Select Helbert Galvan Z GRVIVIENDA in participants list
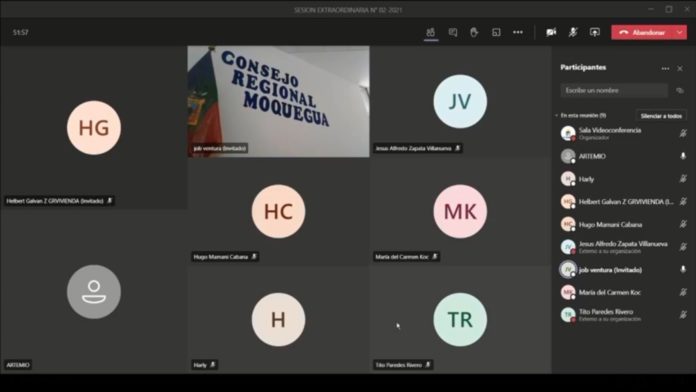 [x=623, y=202]
